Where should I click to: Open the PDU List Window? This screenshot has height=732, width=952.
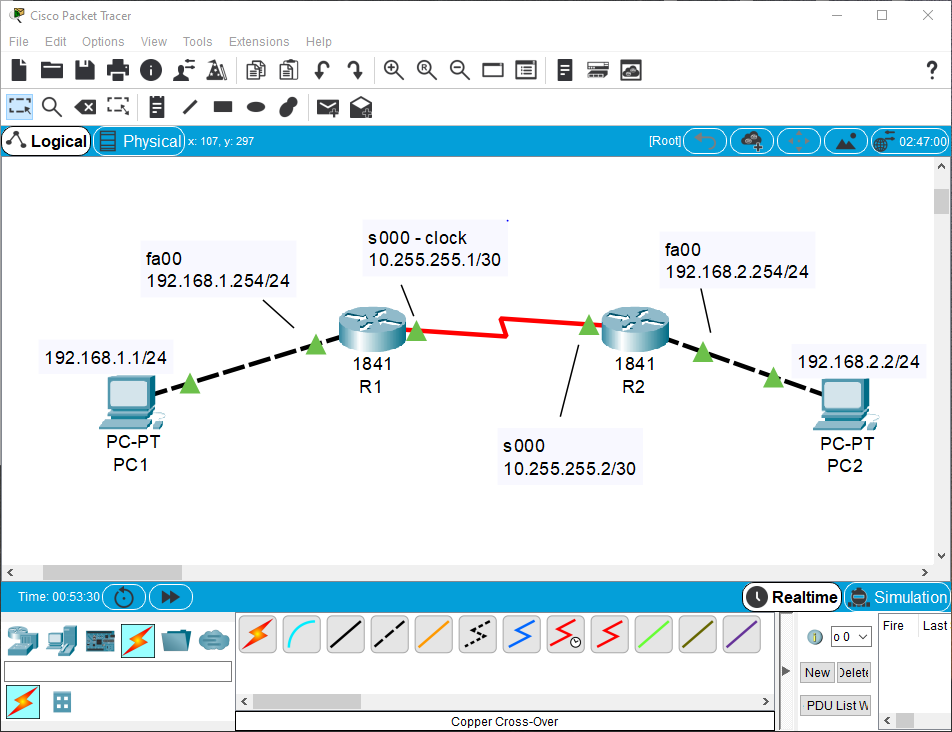[835, 705]
